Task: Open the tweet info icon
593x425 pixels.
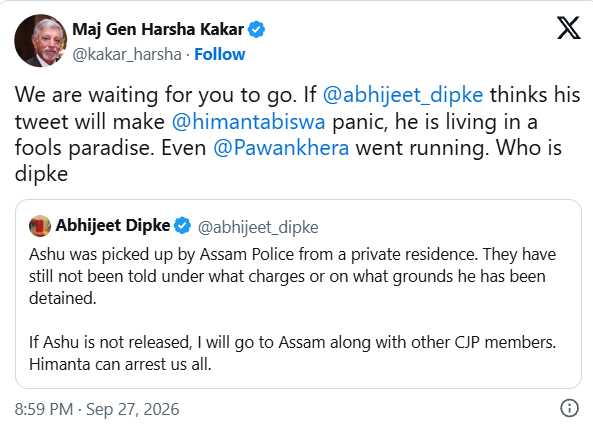Action: (x=569, y=408)
